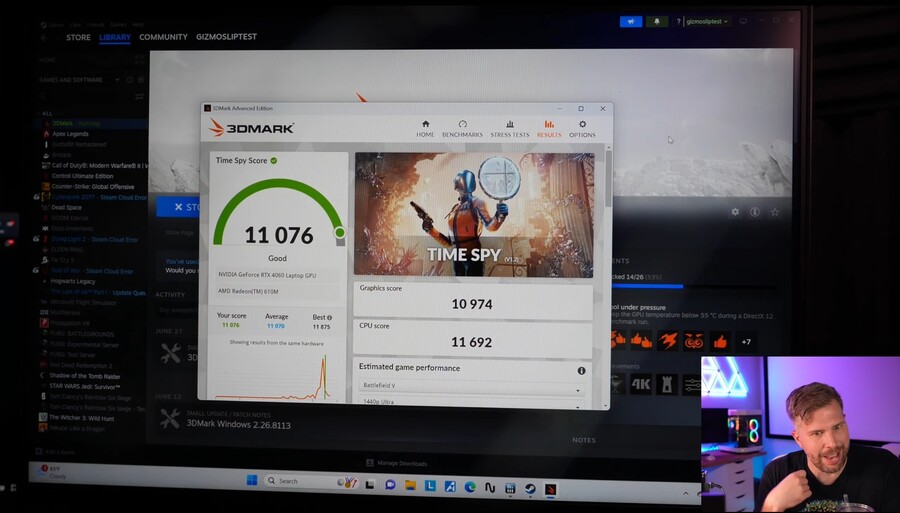Click the +7 more achievements badge

point(746,342)
